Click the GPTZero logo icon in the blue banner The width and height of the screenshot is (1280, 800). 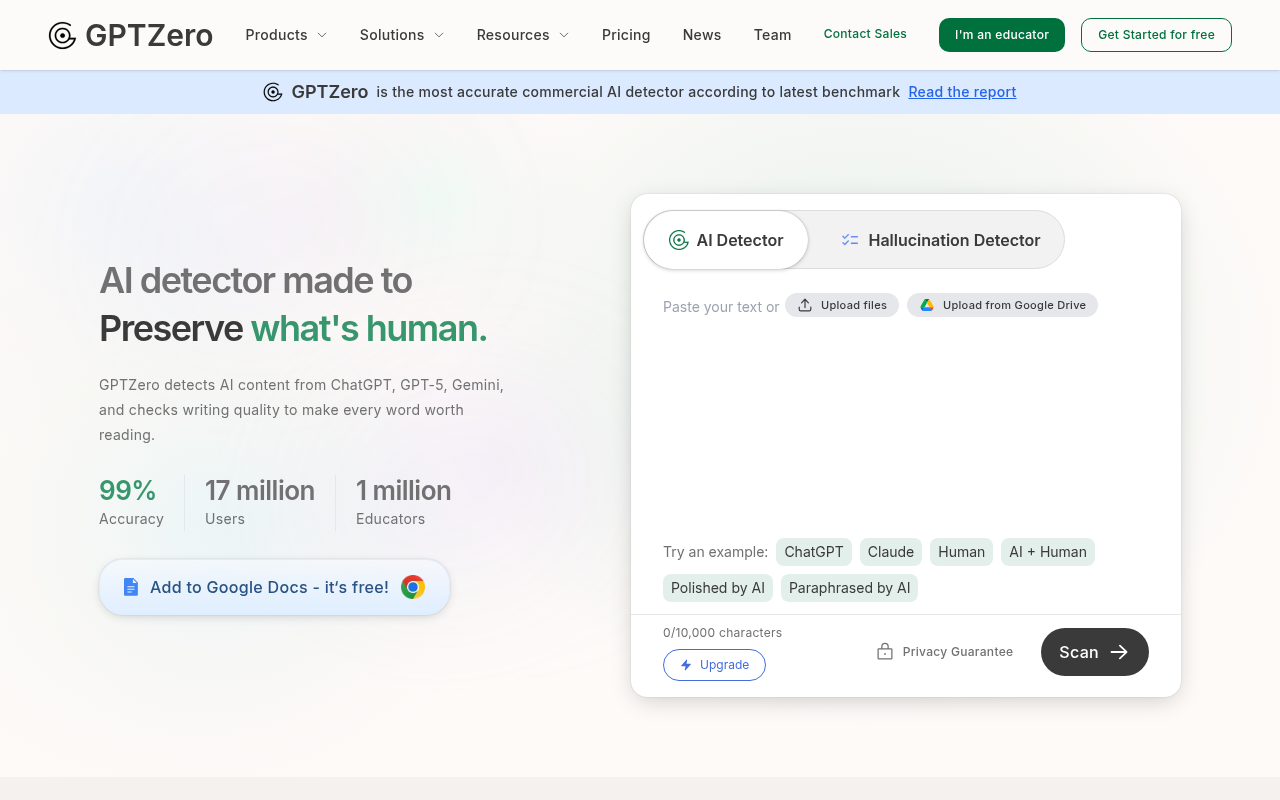tap(273, 91)
